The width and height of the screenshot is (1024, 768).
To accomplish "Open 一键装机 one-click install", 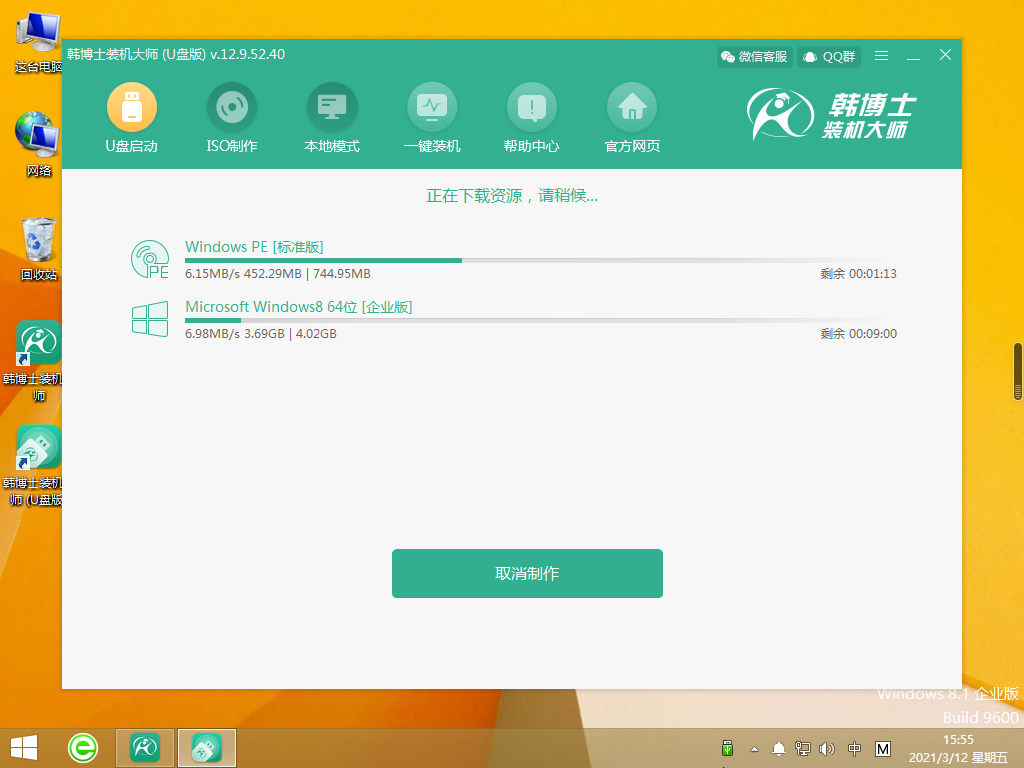I will (x=431, y=106).
